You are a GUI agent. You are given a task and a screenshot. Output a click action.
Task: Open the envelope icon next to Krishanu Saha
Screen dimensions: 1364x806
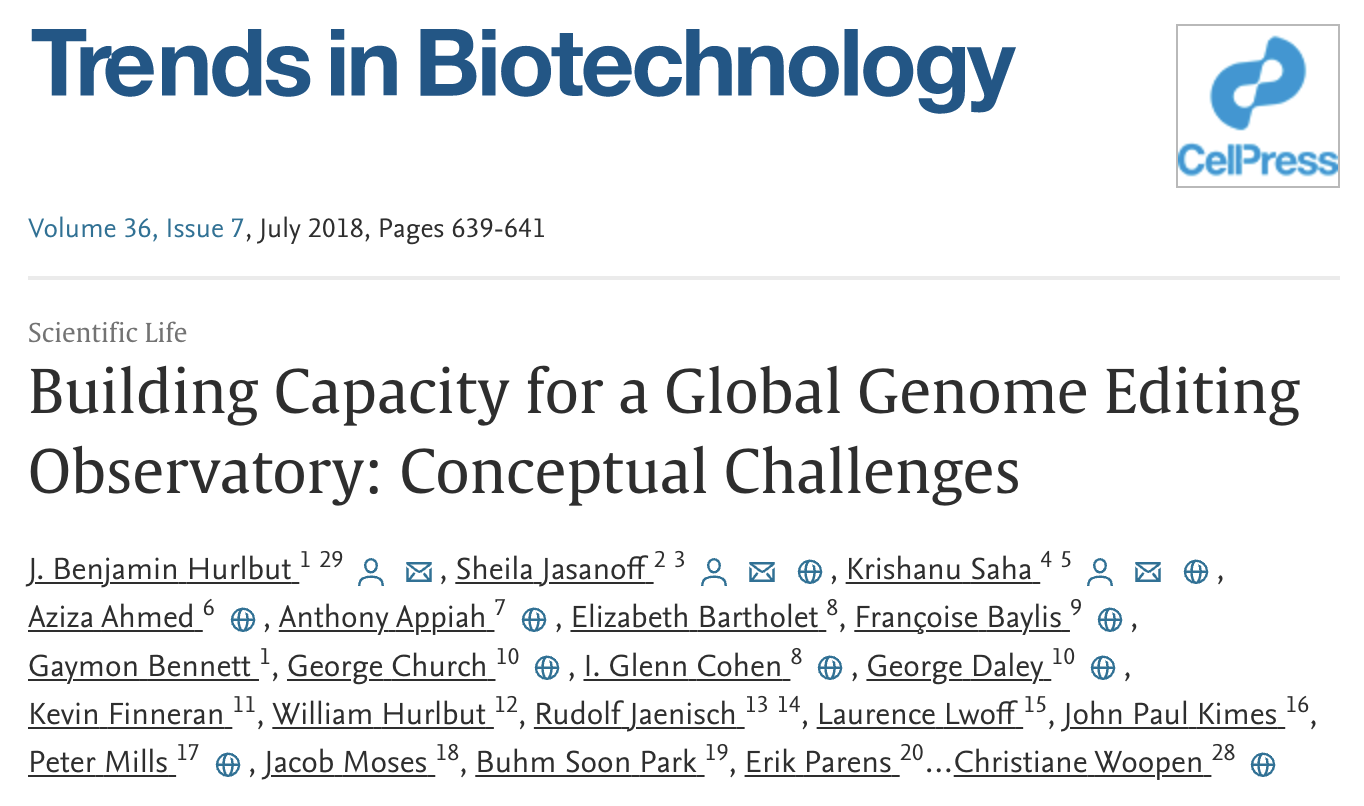[x=1147, y=572]
